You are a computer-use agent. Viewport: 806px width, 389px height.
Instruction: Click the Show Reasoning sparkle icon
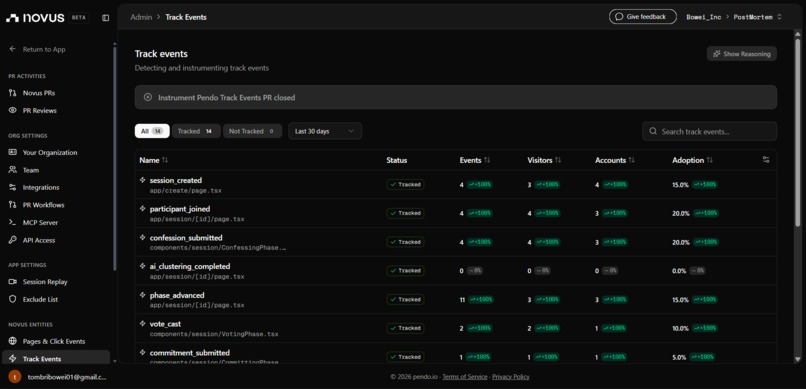click(717, 53)
